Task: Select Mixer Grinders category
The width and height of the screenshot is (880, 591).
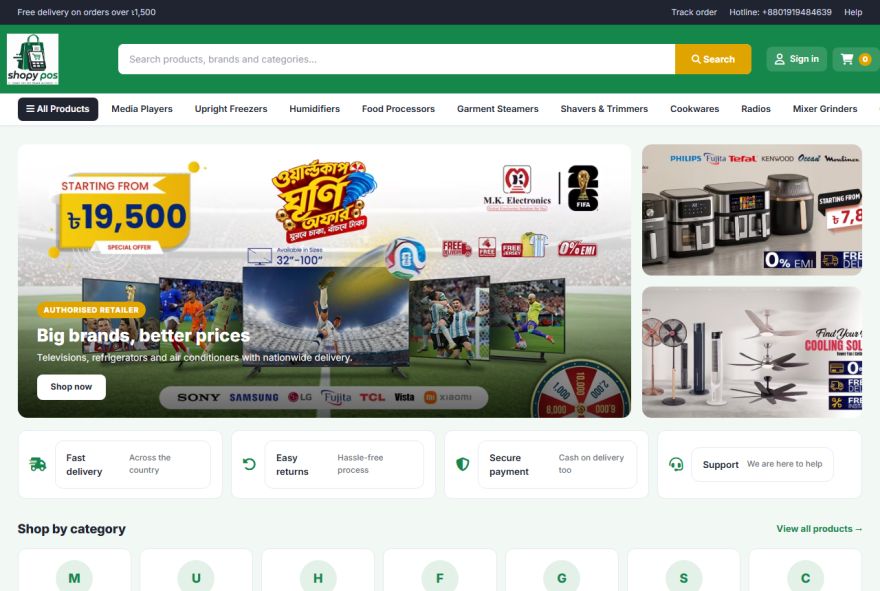Action: pyautogui.click(x=824, y=109)
